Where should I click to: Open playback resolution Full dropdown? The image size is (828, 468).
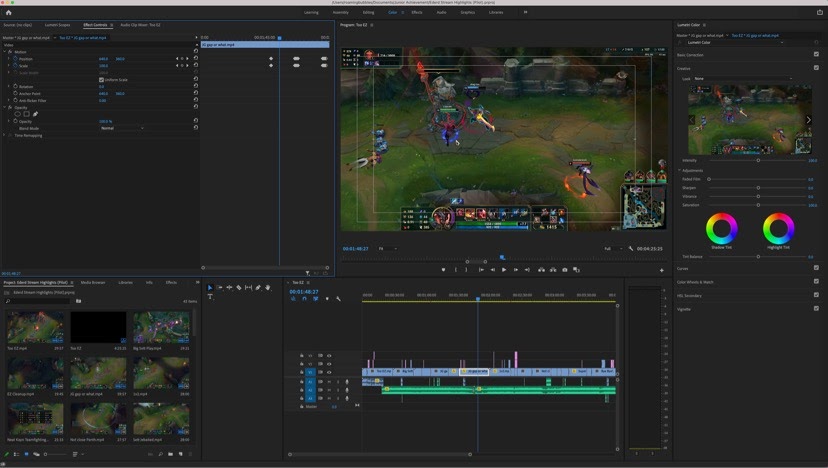point(614,249)
